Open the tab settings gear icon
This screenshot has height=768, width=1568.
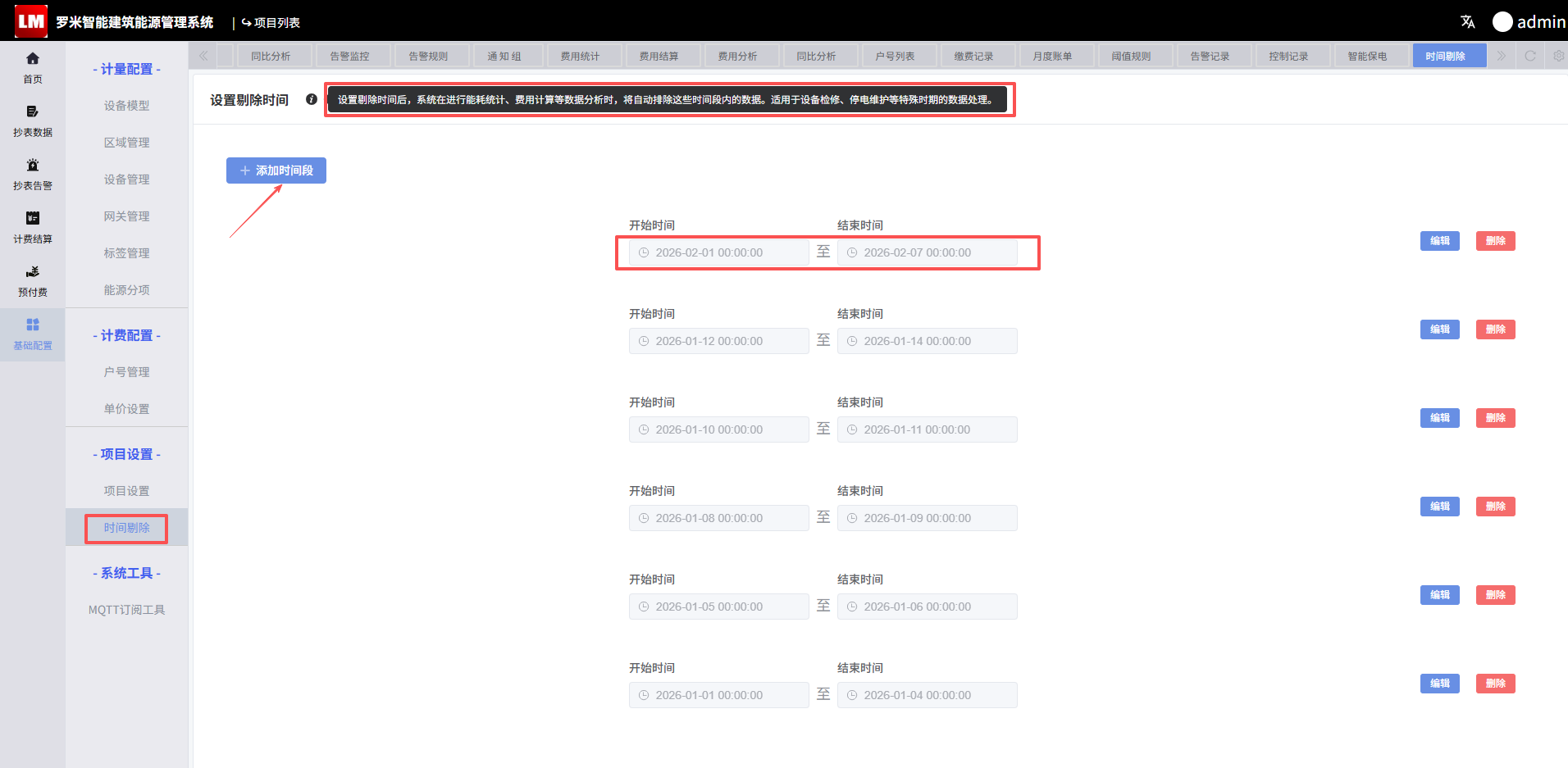[1558, 56]
